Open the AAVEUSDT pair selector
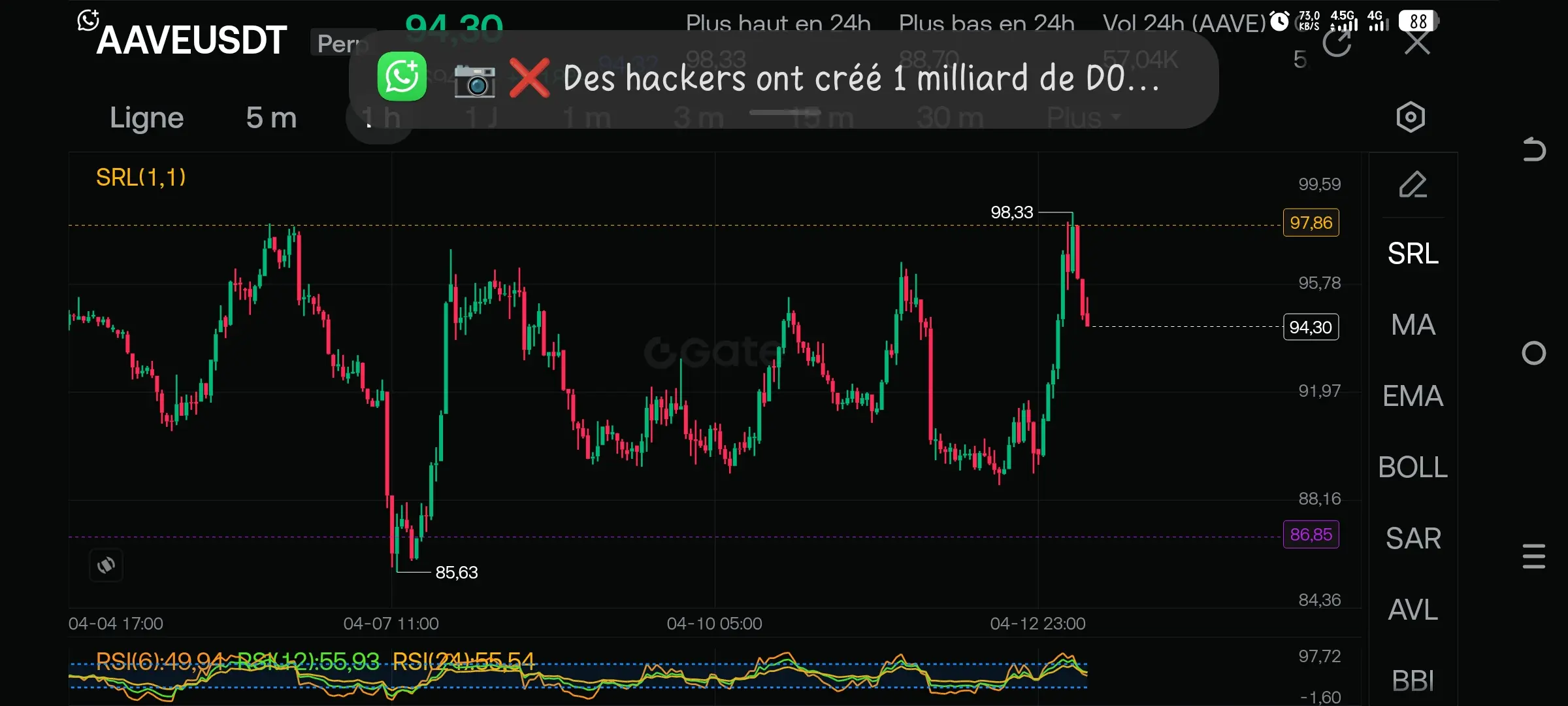Screen dimensions: 1568x706 coord(191,41)
